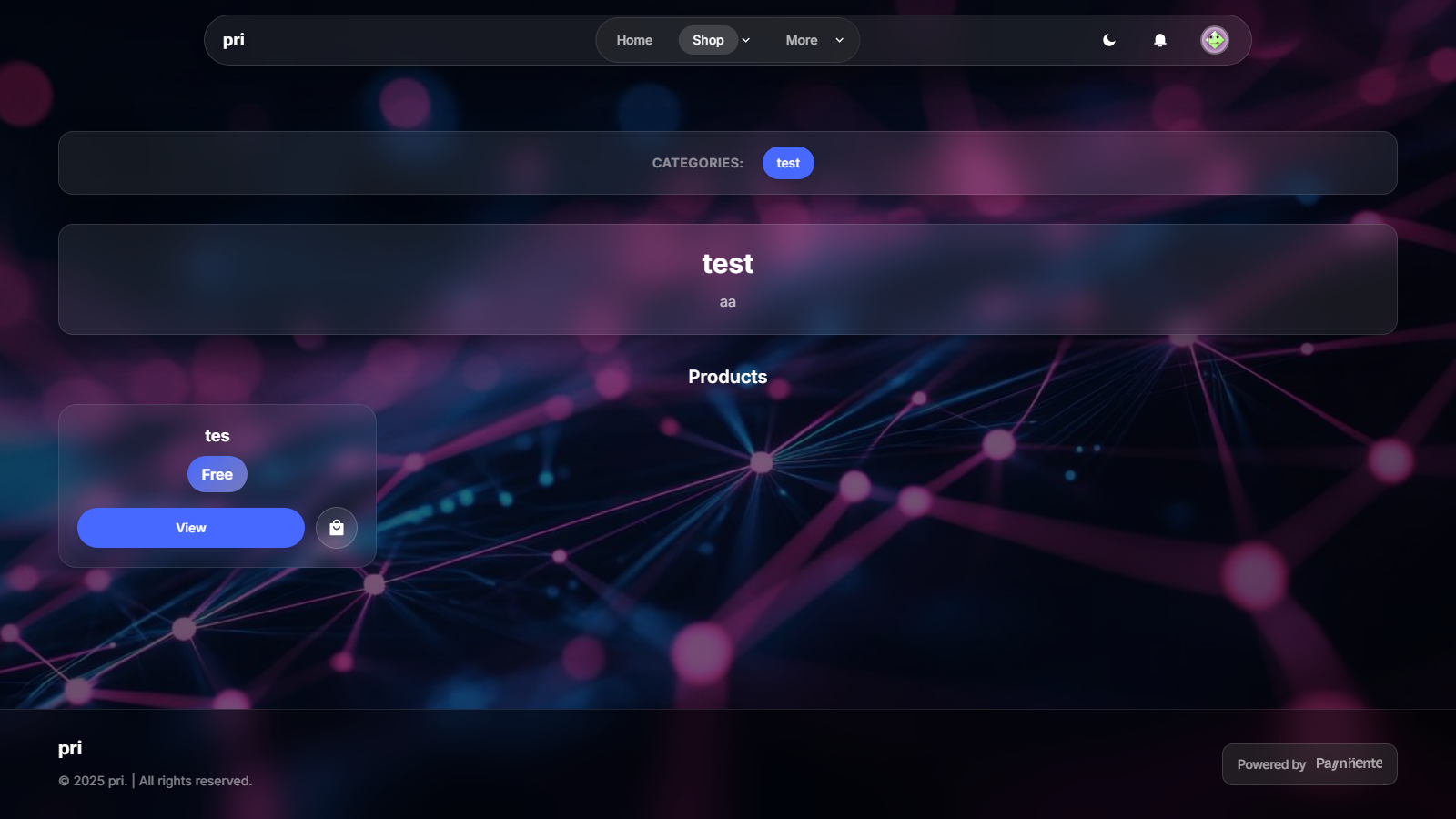Go to the Home nav item
The width and height of the screenshot is (1456, 819).
pos(634,40)
